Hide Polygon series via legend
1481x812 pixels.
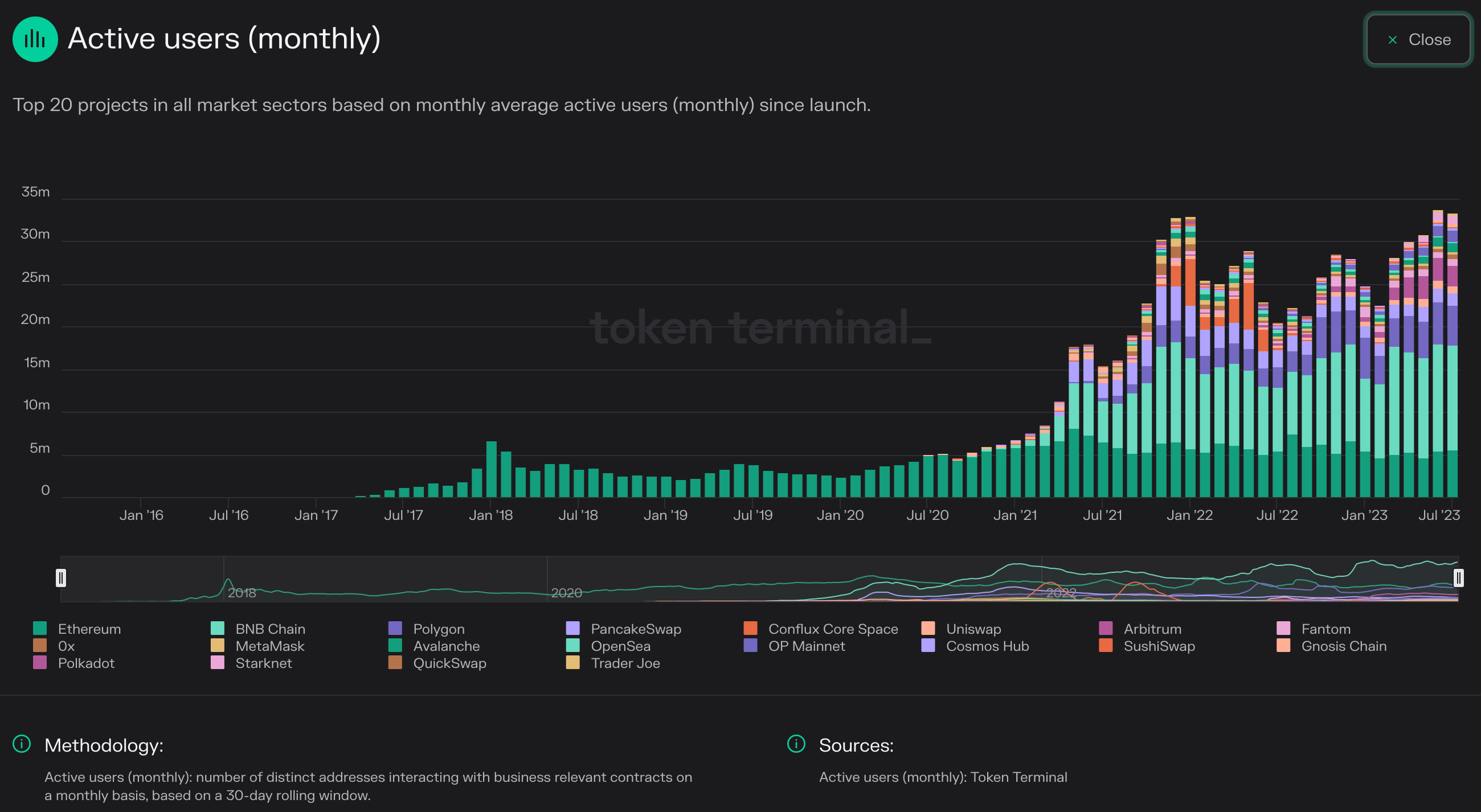click(x=438, y=629)
